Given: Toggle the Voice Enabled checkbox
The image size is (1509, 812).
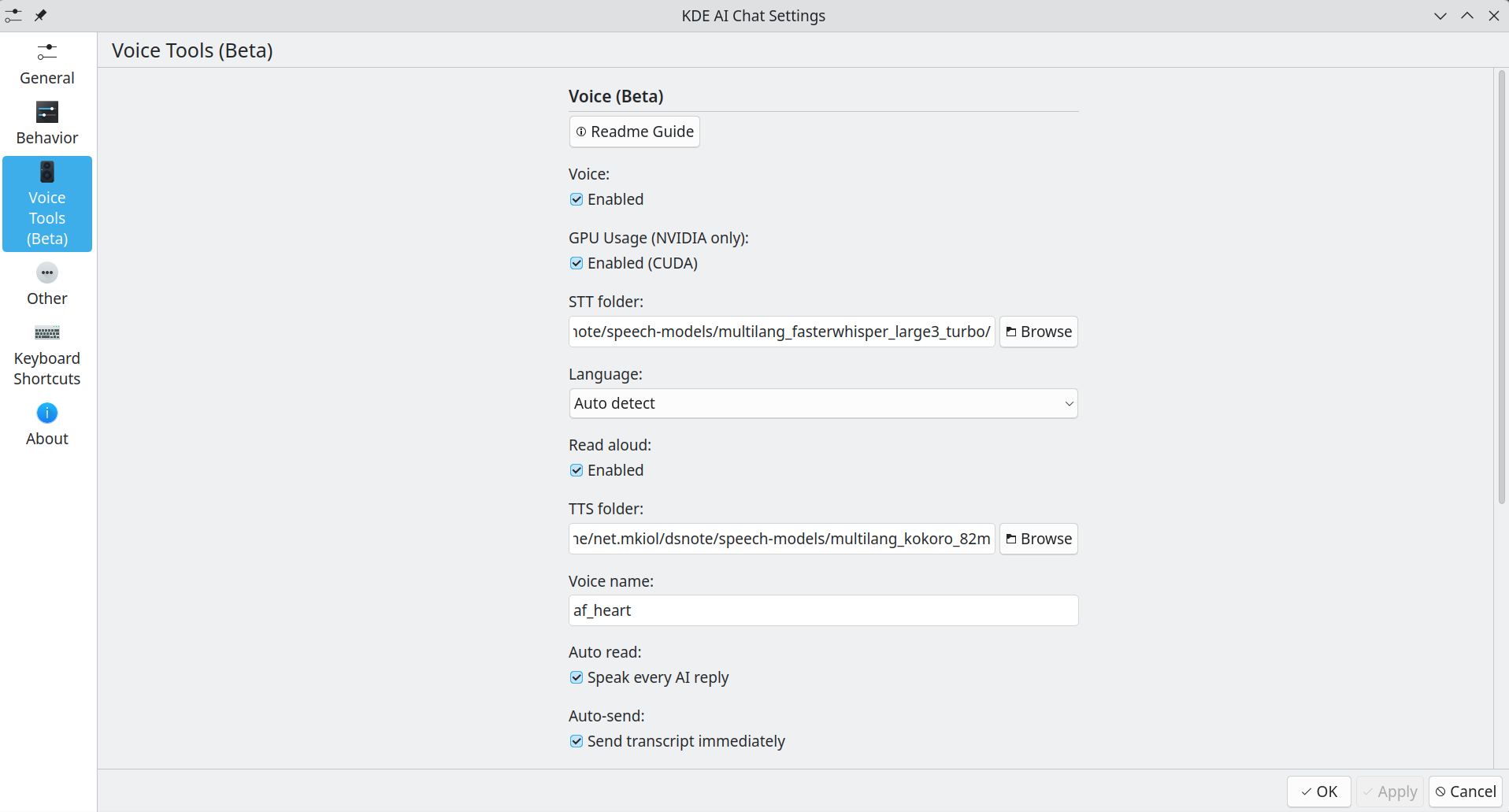Looking at the screenshot, I should tap(577, 199).
